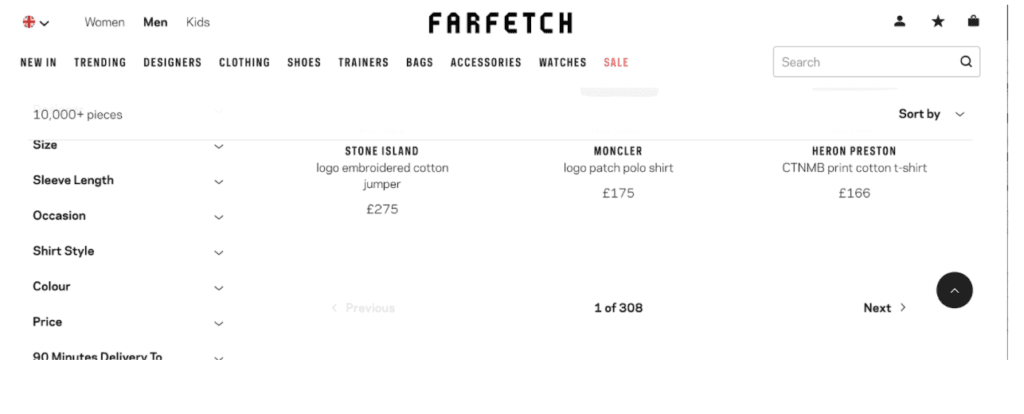Image resolution: width=1024 pixels, height=414 pixels.
Task: Click the UK flag region selector
Action: pos(36,22)
